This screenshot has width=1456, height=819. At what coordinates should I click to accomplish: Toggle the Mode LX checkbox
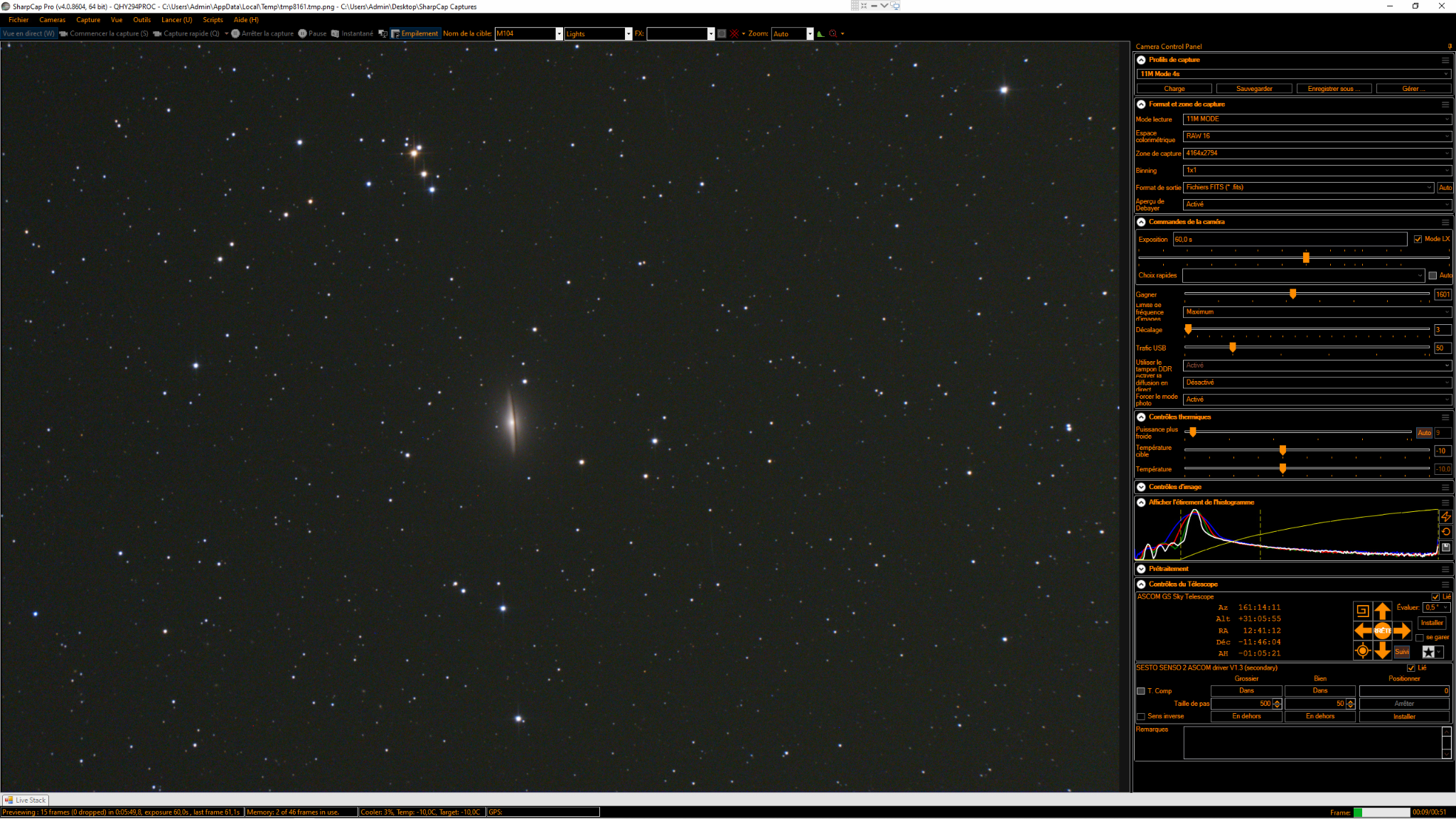click(x=1418, y=239)
